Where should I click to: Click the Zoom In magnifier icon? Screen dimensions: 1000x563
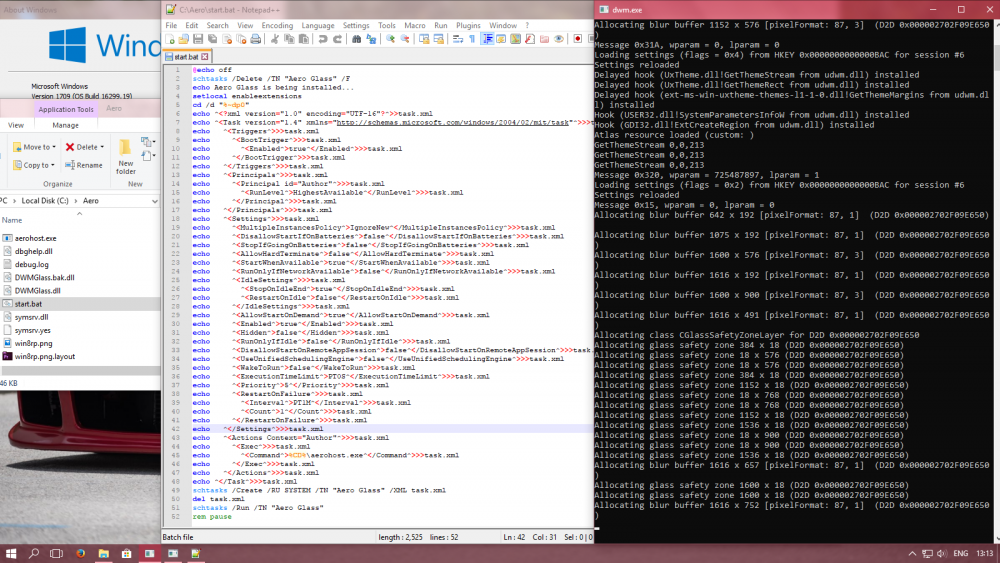coord(392,39)
